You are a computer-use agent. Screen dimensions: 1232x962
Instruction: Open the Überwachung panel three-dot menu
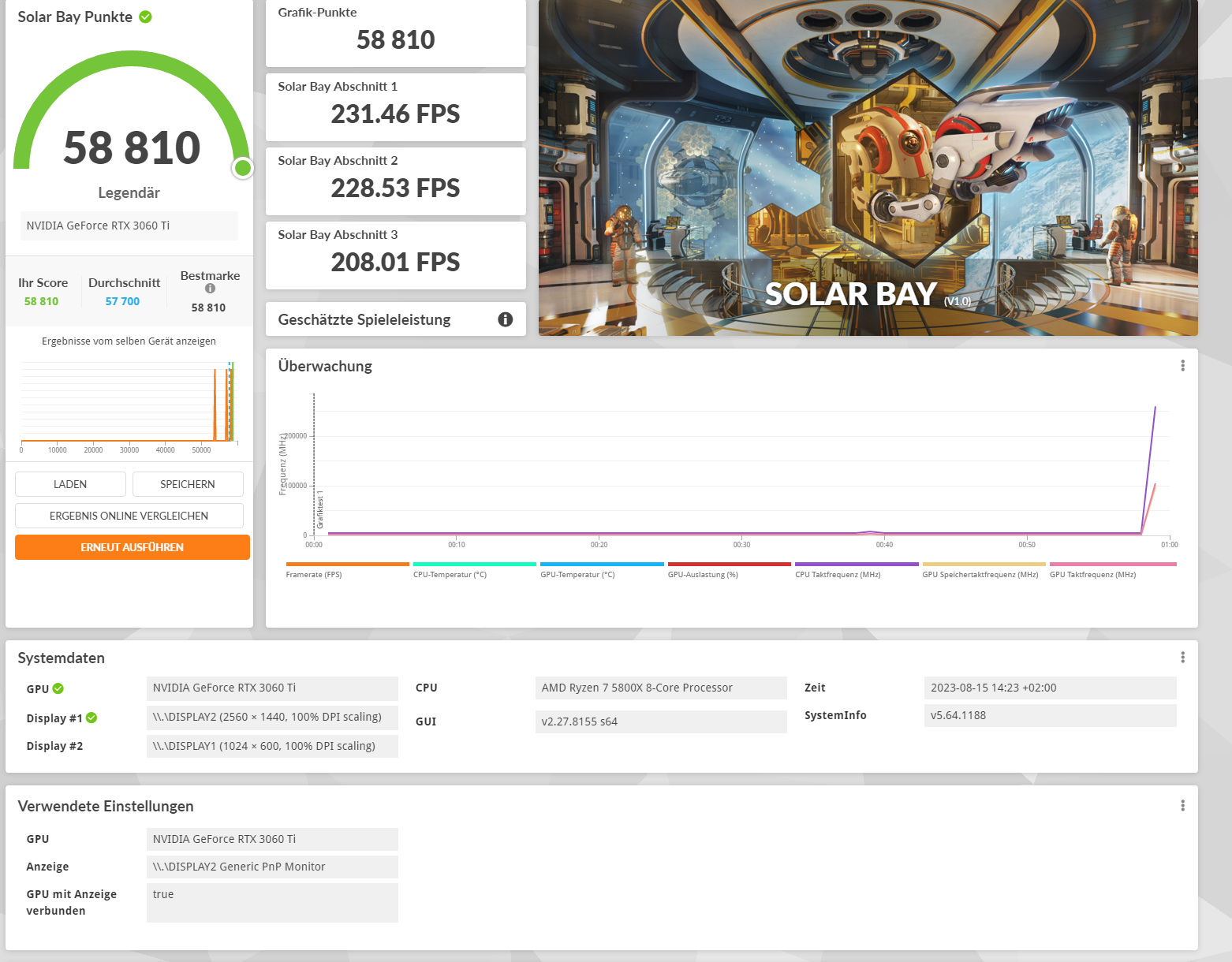[x=1182, y=366]
